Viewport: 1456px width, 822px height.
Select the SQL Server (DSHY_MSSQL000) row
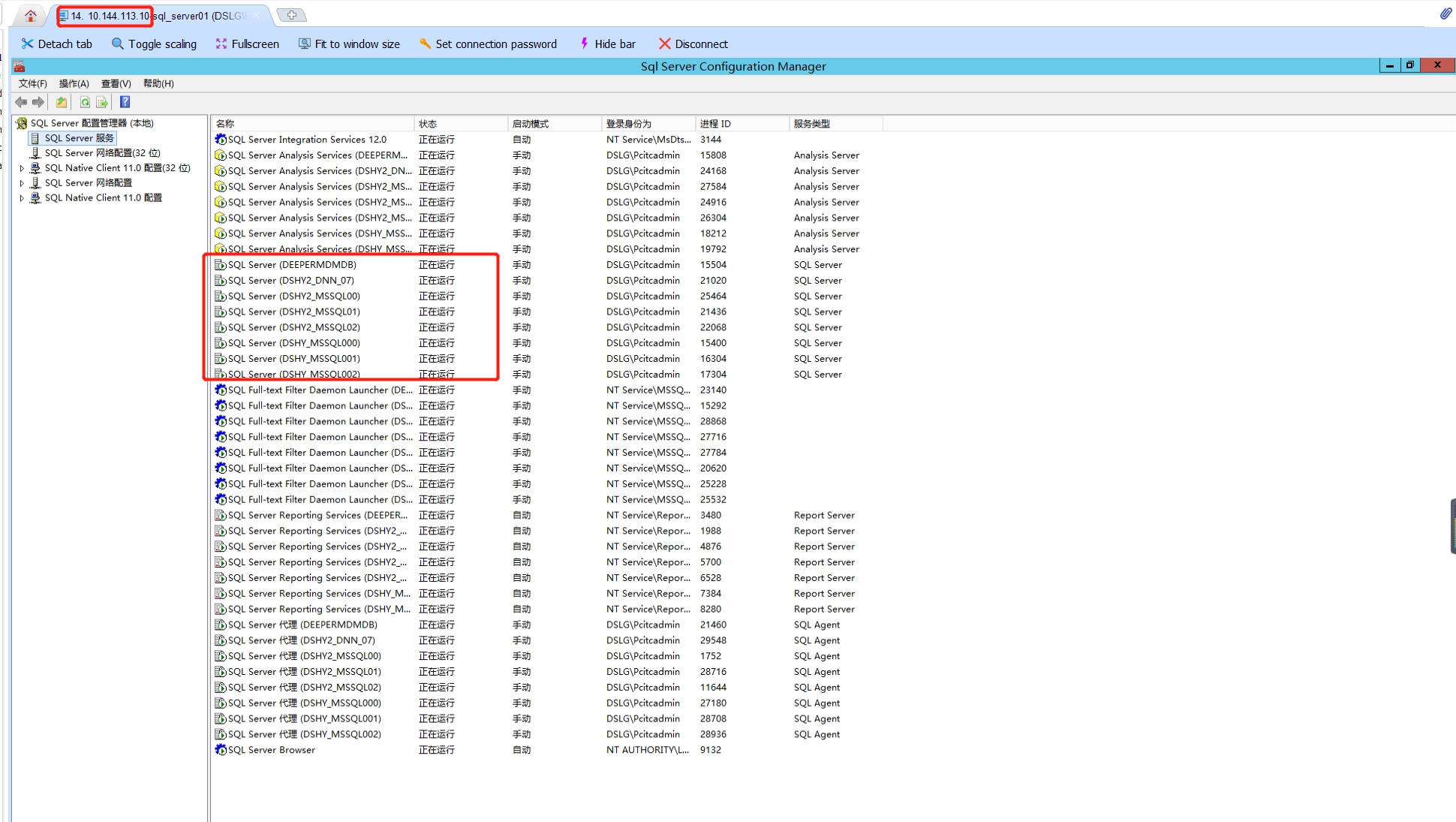pyautogui.click(x=548, y=343)
